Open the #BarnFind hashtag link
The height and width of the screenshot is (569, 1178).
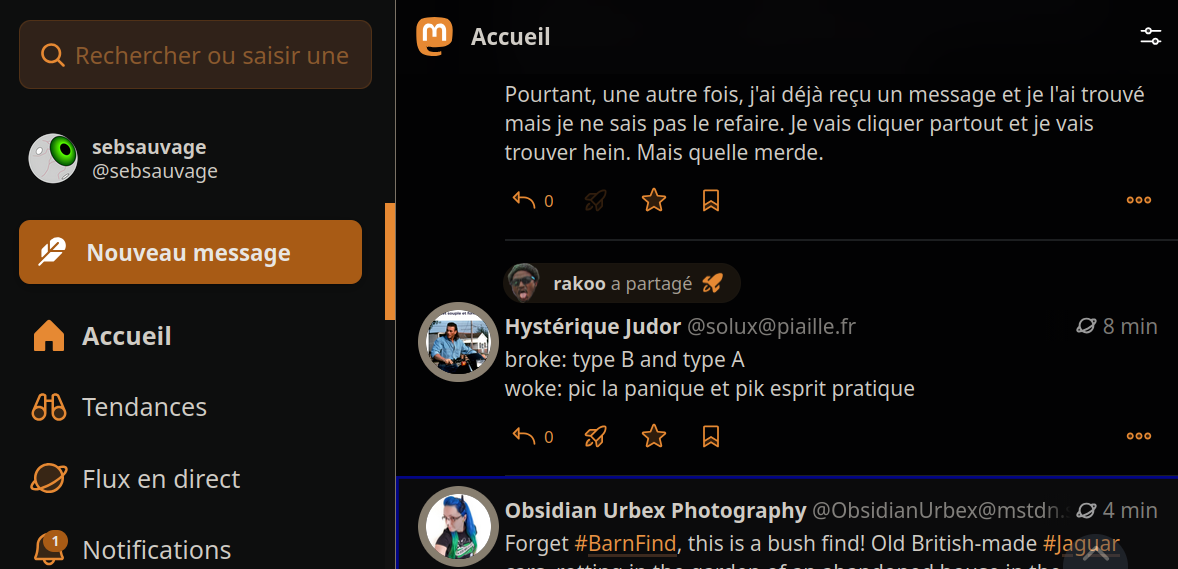625,544
